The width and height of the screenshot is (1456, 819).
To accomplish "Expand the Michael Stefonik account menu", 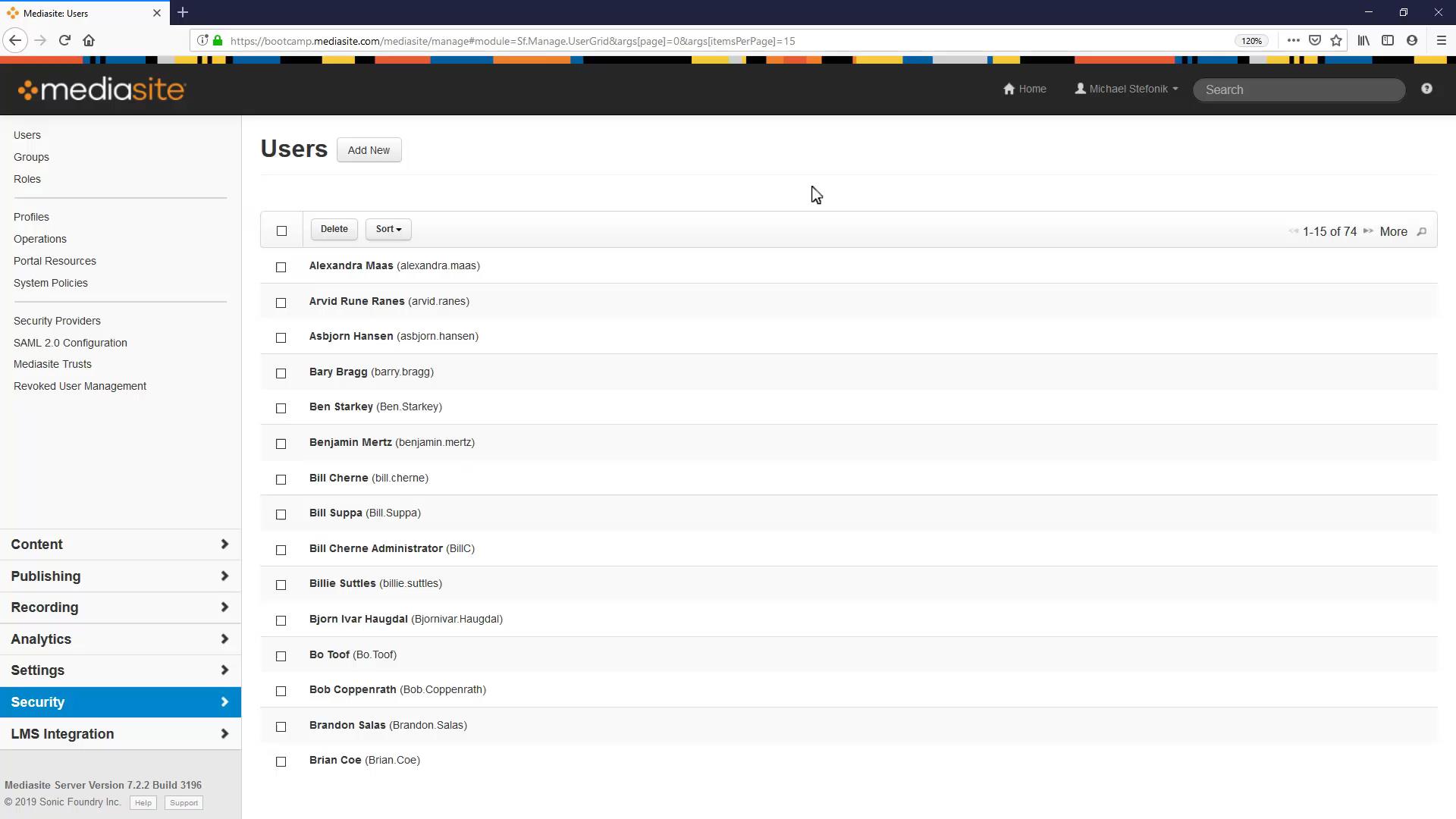I will (1125, 89).
